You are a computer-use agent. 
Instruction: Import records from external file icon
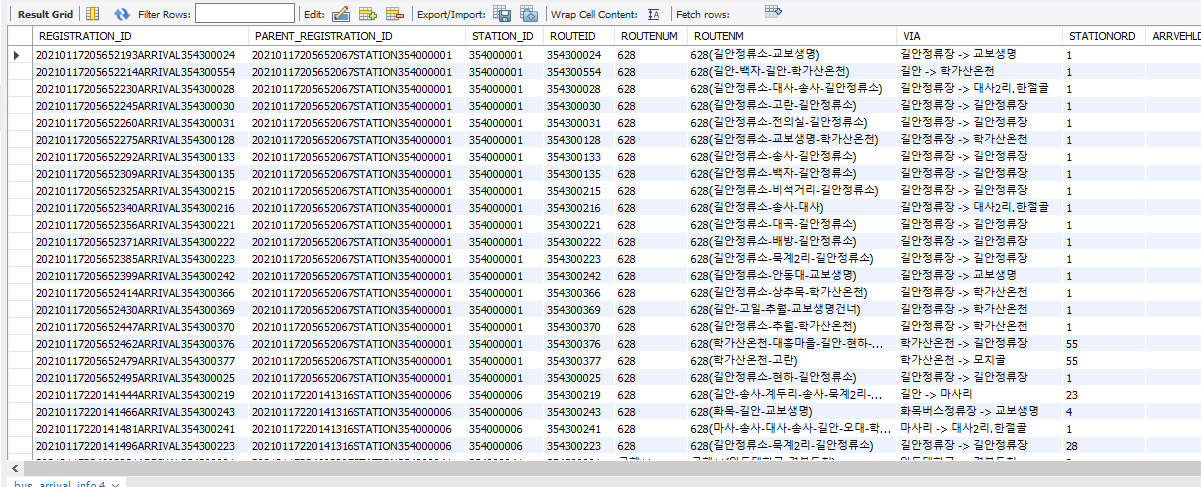(x=530, y=14)
